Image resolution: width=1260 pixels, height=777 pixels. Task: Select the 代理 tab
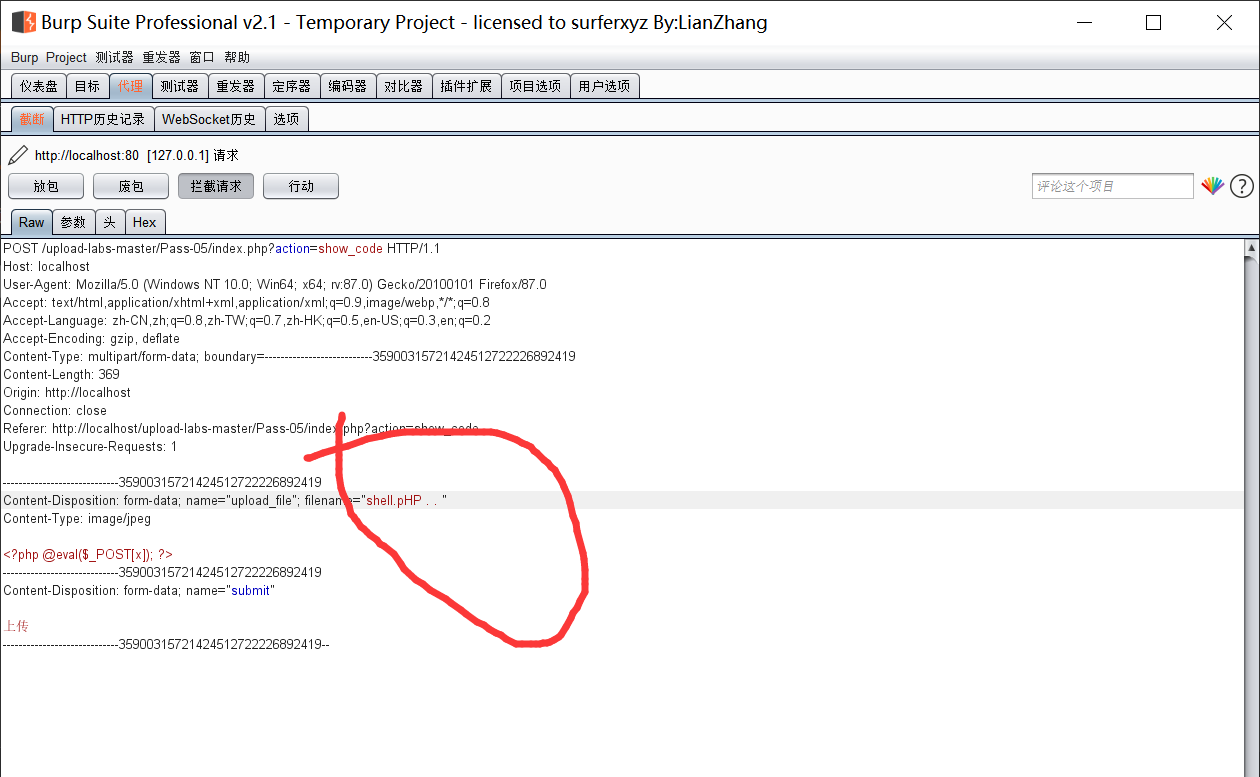[x=130, y=86]
